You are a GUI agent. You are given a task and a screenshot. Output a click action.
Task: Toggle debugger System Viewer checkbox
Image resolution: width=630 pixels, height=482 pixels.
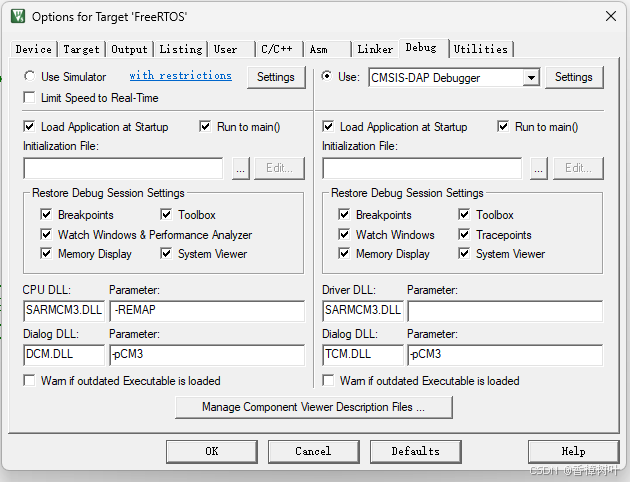pyautogui.click(x=464, y=253)
